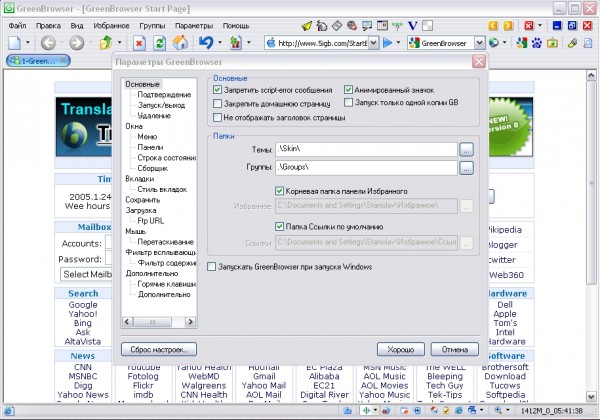
Task: Click the globe search icon beside search box
Action: point(494,43)
